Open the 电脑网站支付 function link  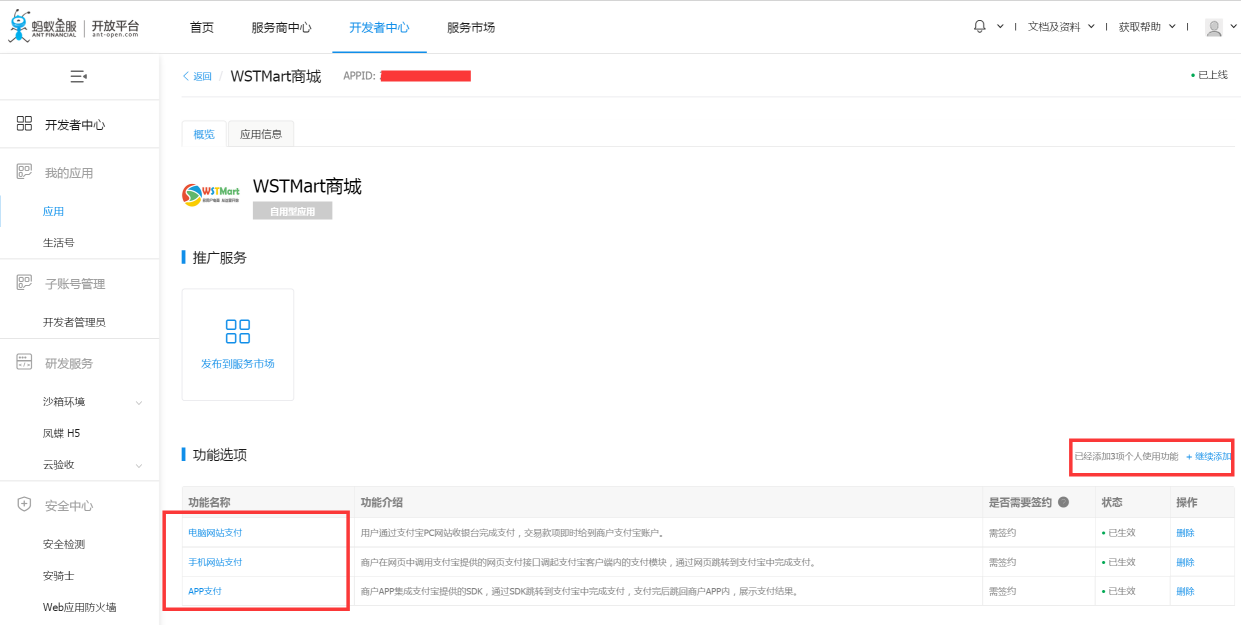tap(215, 533)
